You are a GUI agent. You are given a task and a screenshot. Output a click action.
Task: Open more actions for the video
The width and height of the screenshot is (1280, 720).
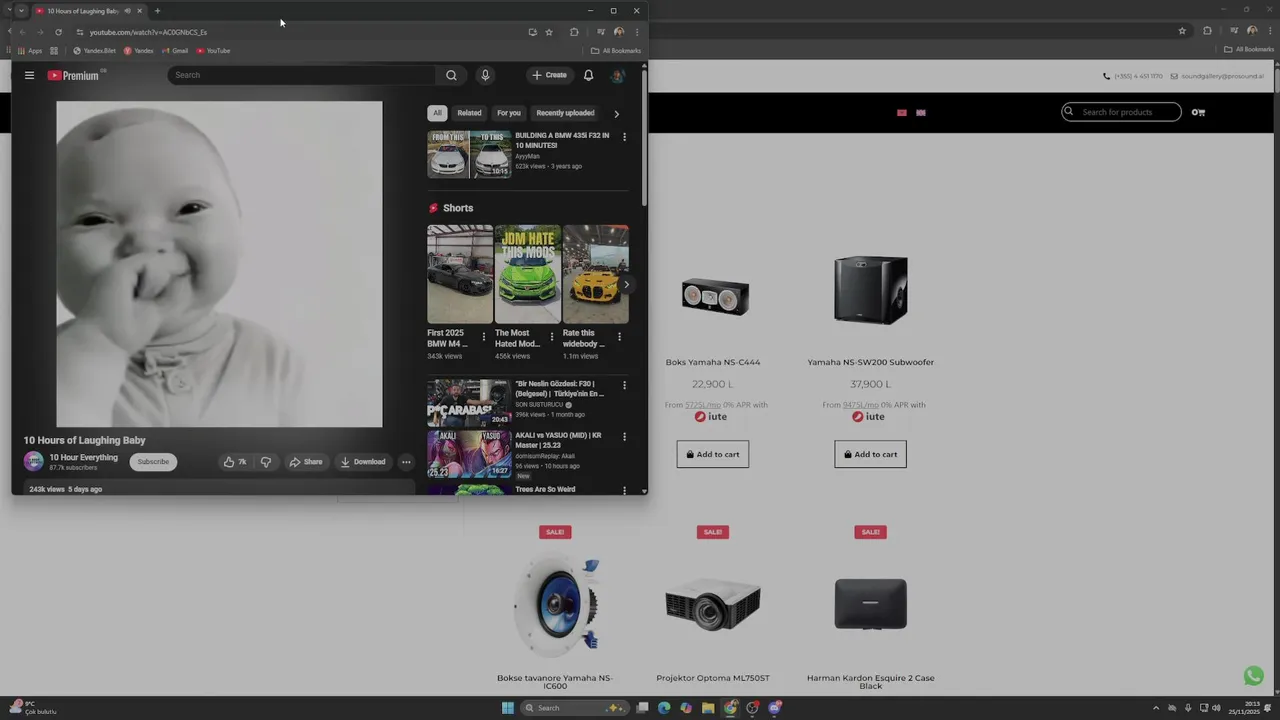click(x=406, y=462)
